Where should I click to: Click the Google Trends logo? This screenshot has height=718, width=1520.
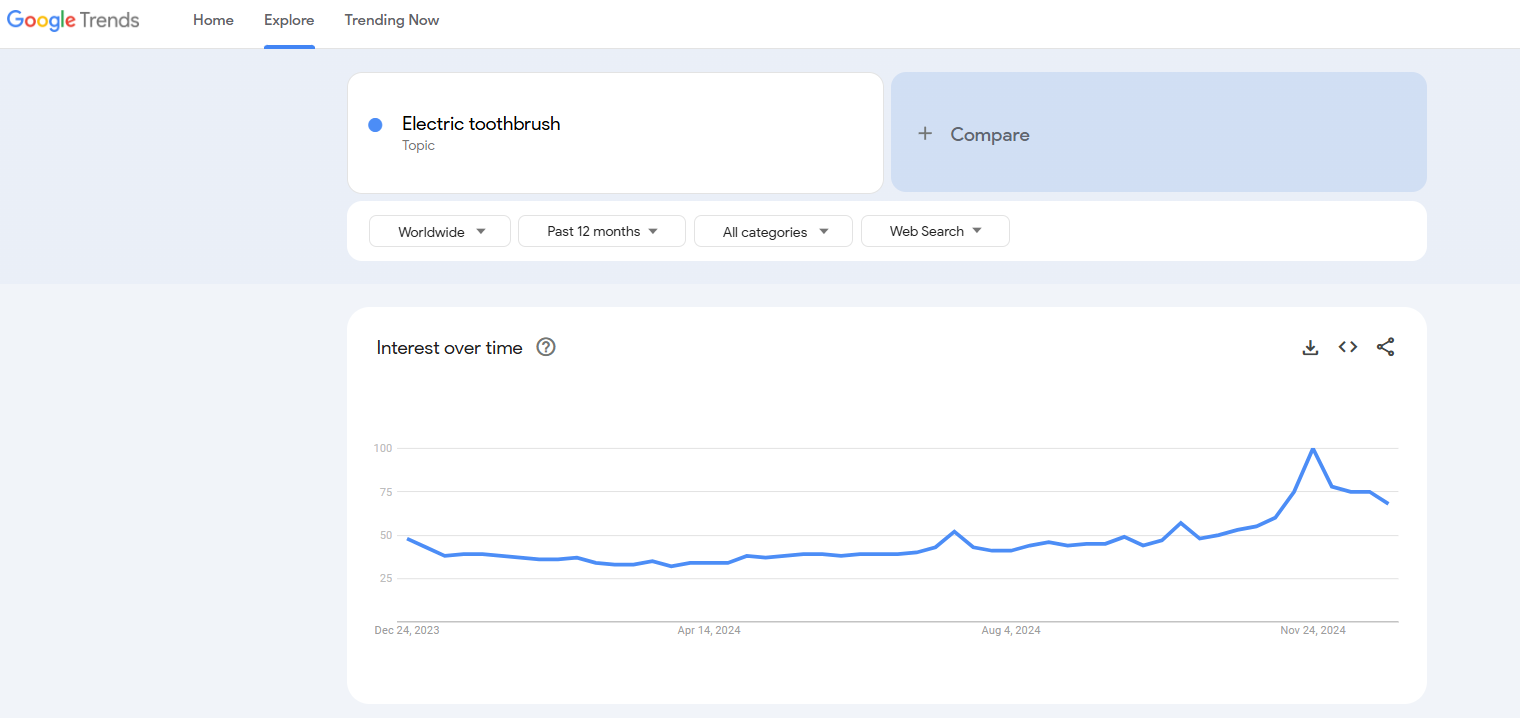tap(73, 20)
